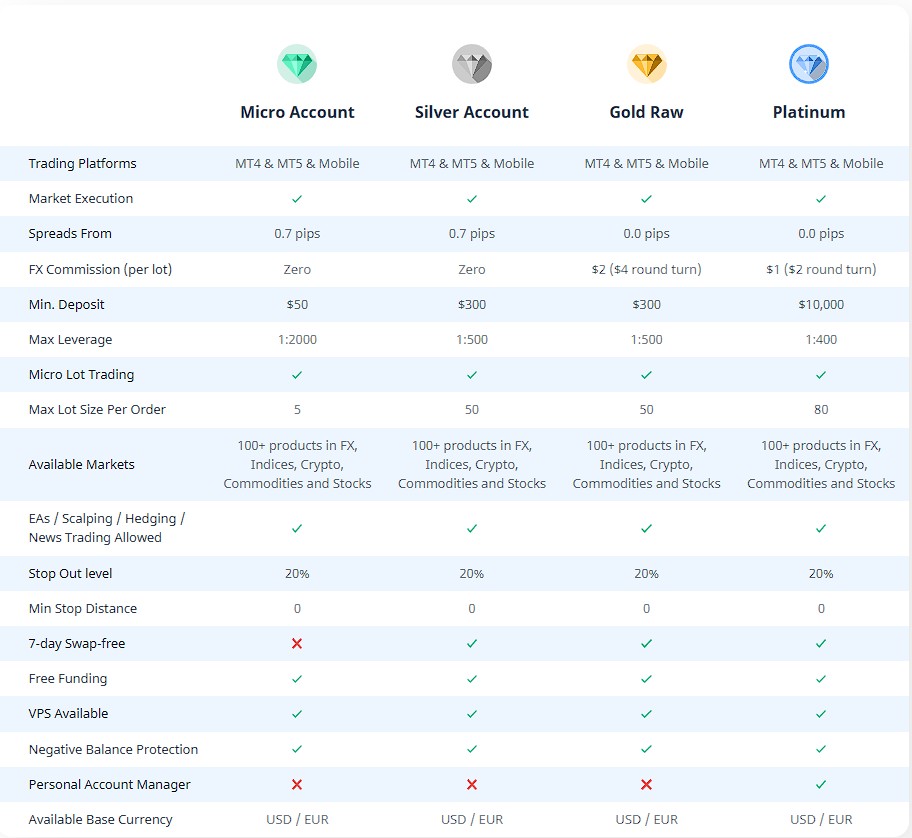Image resolution: width=912 pixels, height=838 pixels.
Task: Click Silver Account's Market Execution checkmark
Action: (472, 199)
